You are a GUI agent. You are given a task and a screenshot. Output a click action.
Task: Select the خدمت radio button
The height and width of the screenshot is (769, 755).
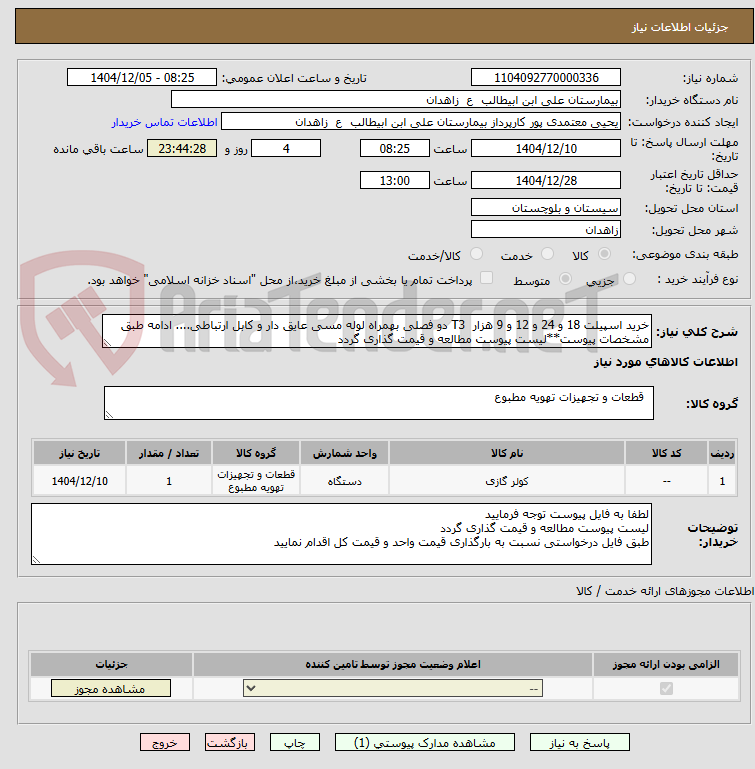tap(547, 254)
